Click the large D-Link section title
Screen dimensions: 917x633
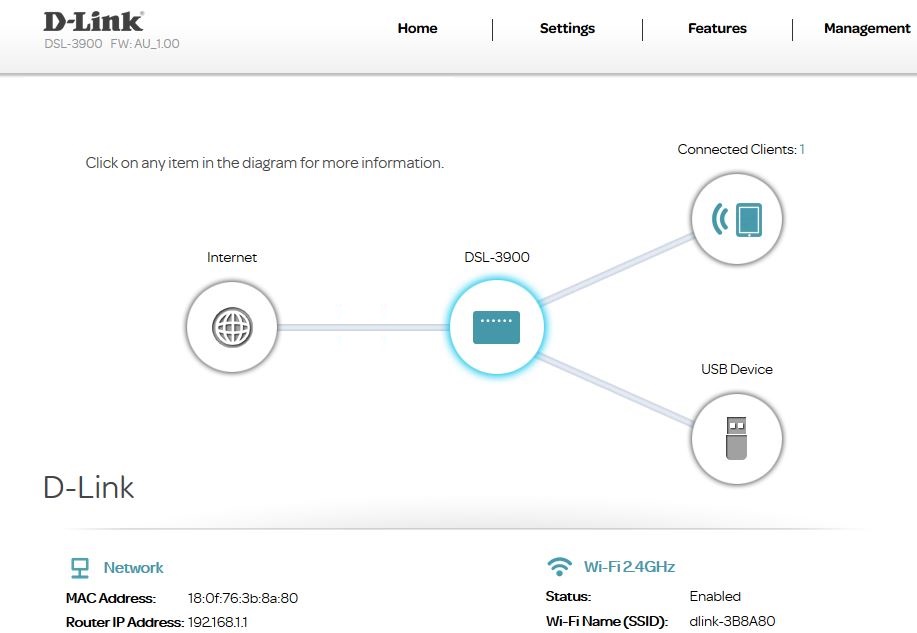pos(89,487)
